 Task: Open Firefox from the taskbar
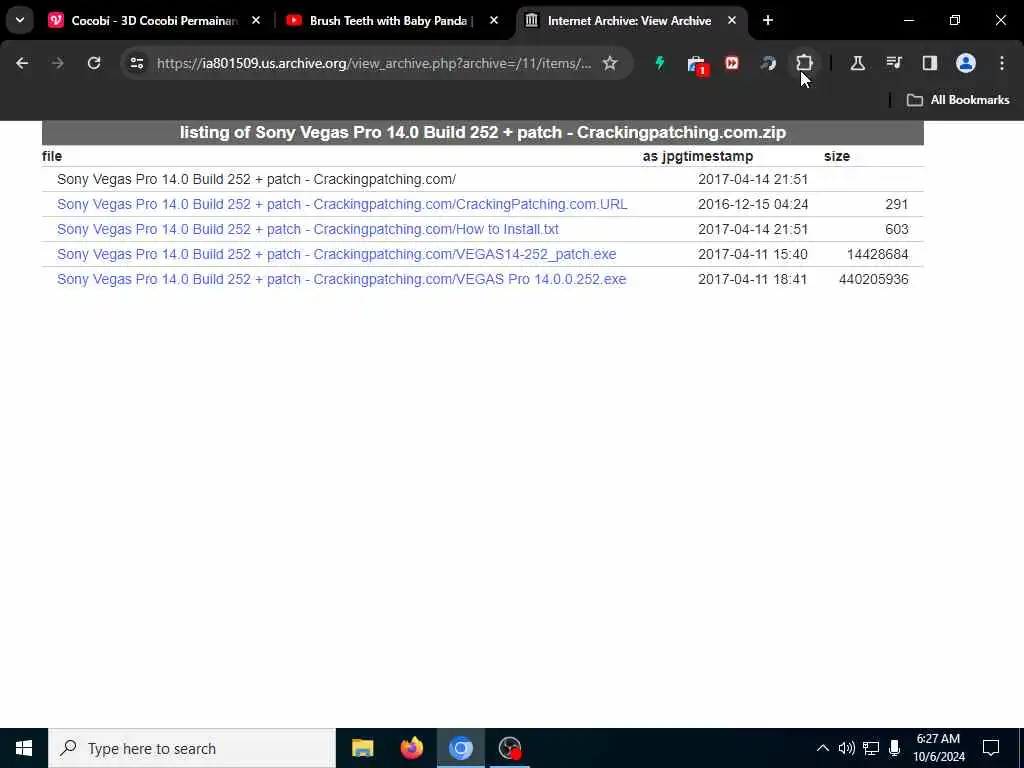[411, 748]
